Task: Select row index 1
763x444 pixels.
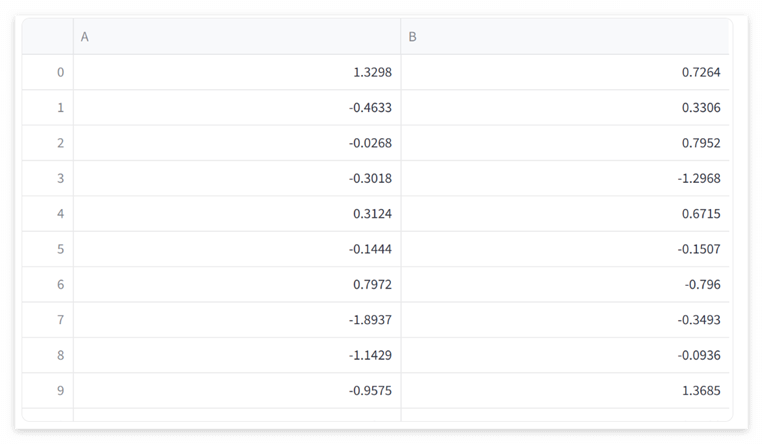Action: tap(48, 108)
